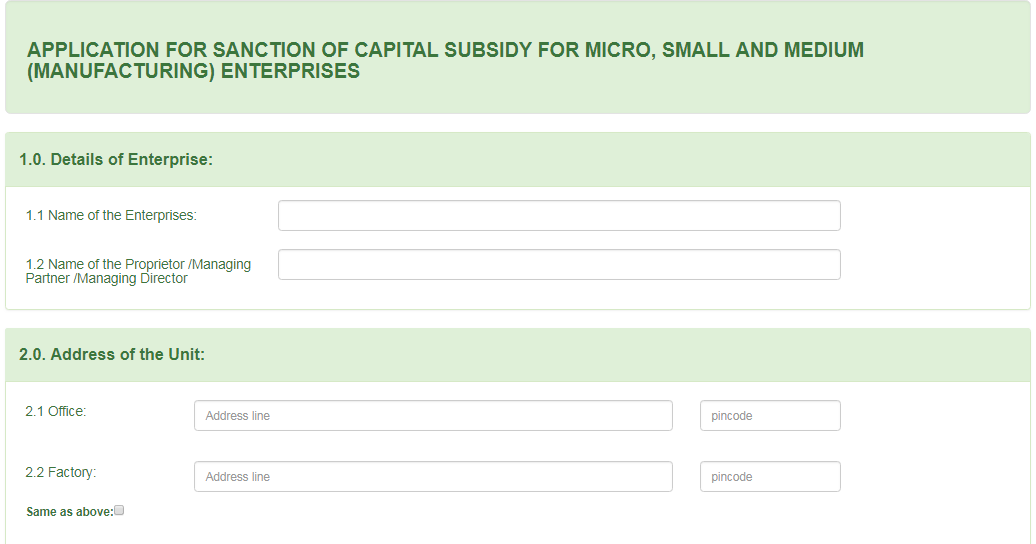1036x544 pixels.
Task: Tick the Same as above checkbox
Action: tap(119, 510)
